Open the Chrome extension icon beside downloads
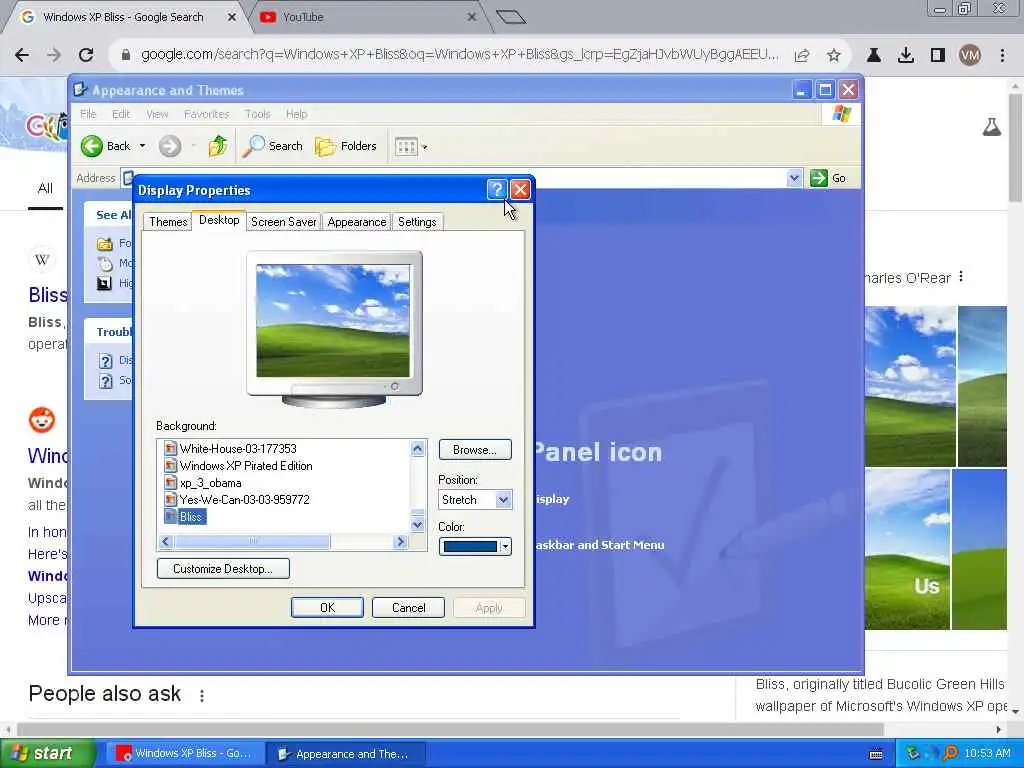1024x768 pixels. [874, 56]
